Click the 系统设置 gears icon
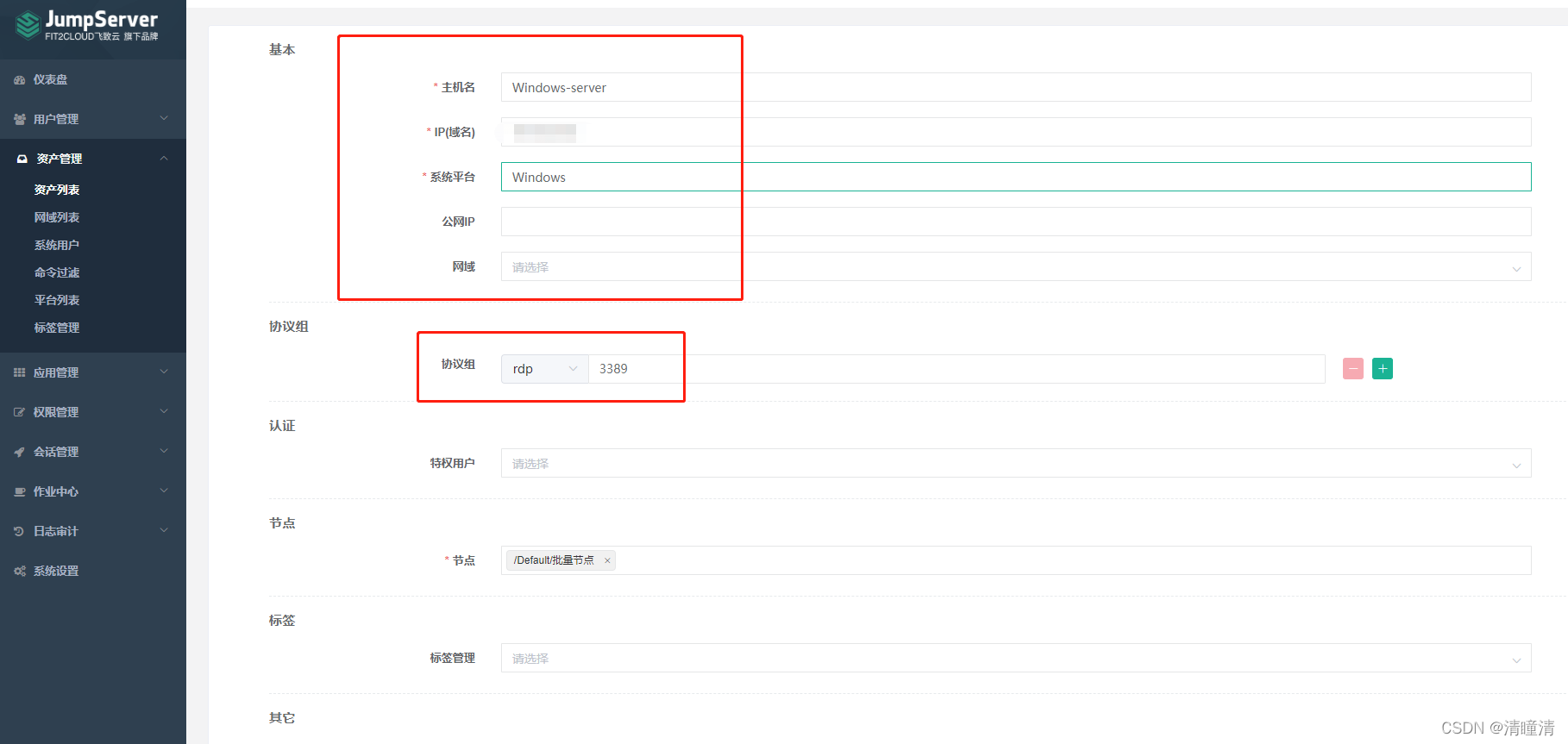Image resolution: width=1568 pixels, height=744 pixels. [19, 571]
